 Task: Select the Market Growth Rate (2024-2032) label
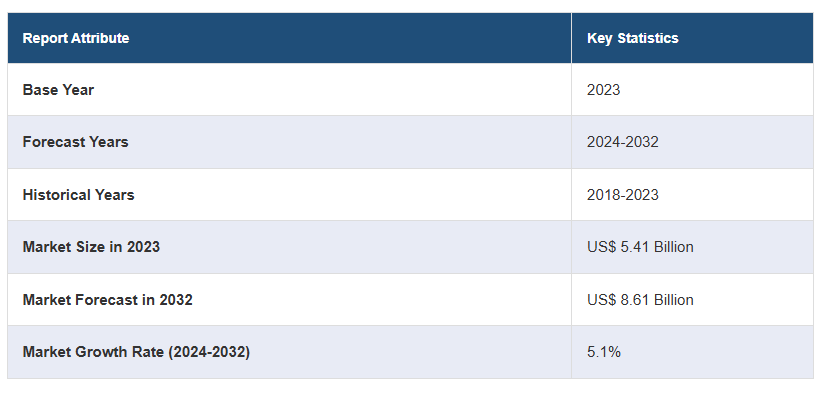[x=136, y=352]
